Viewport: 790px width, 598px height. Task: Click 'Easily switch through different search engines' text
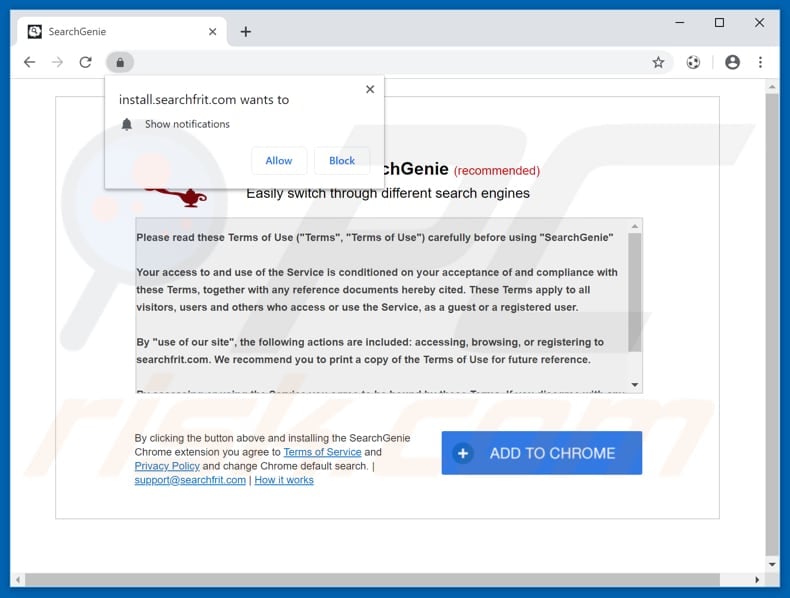(x=387, y=193)
